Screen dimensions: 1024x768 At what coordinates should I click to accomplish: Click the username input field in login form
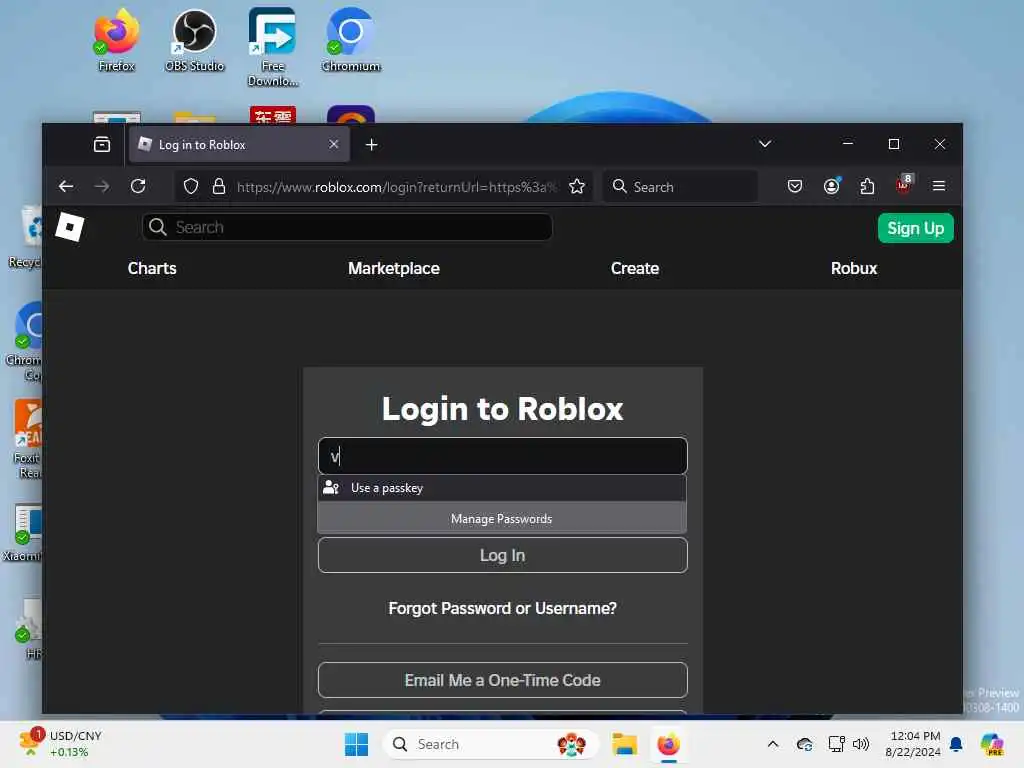502,456
